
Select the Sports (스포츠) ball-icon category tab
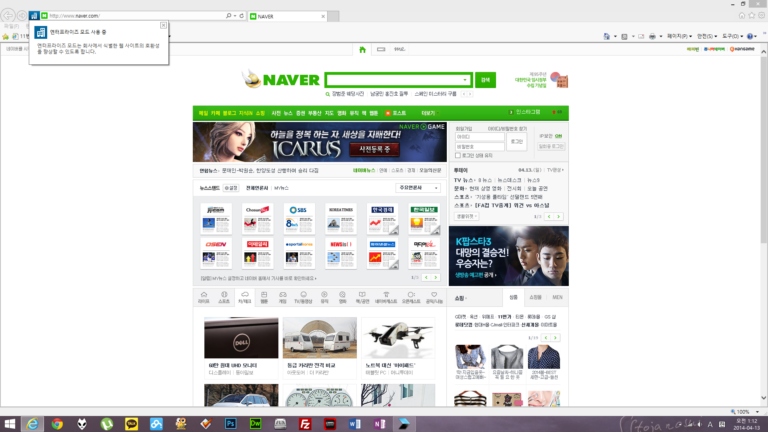[224, 297]
